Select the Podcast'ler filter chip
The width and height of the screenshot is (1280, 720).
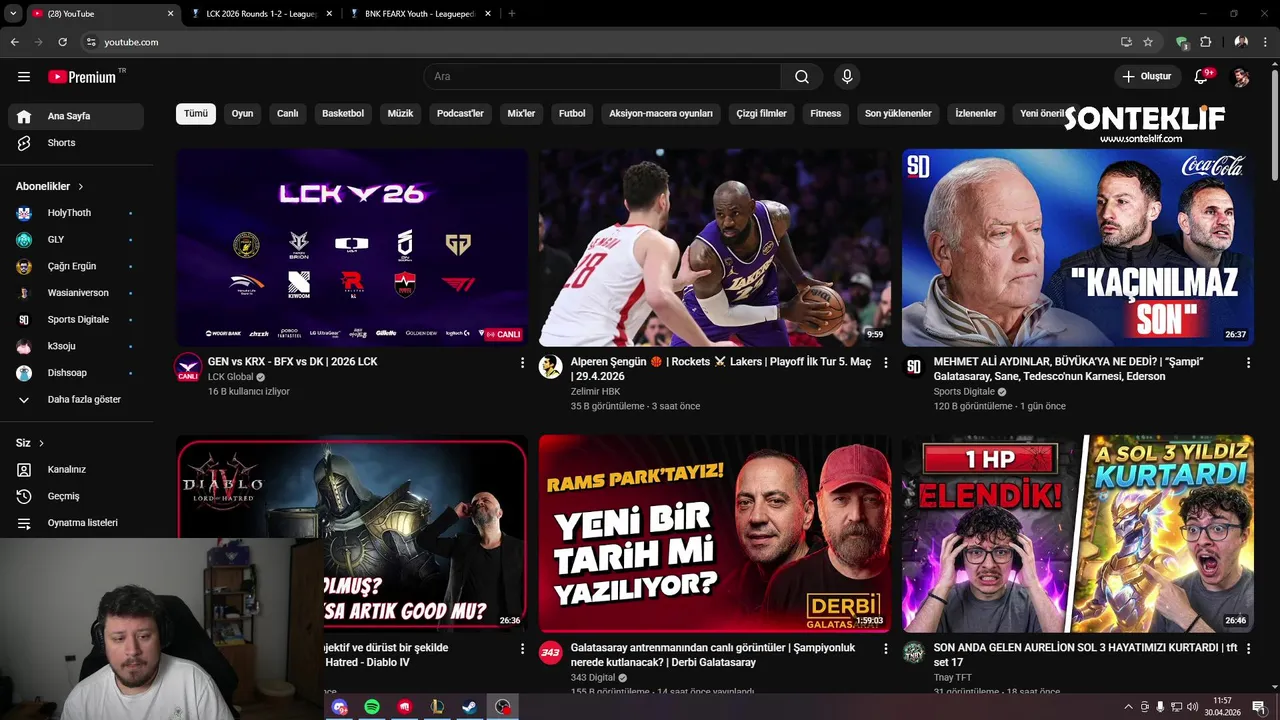tap(460, 113)
